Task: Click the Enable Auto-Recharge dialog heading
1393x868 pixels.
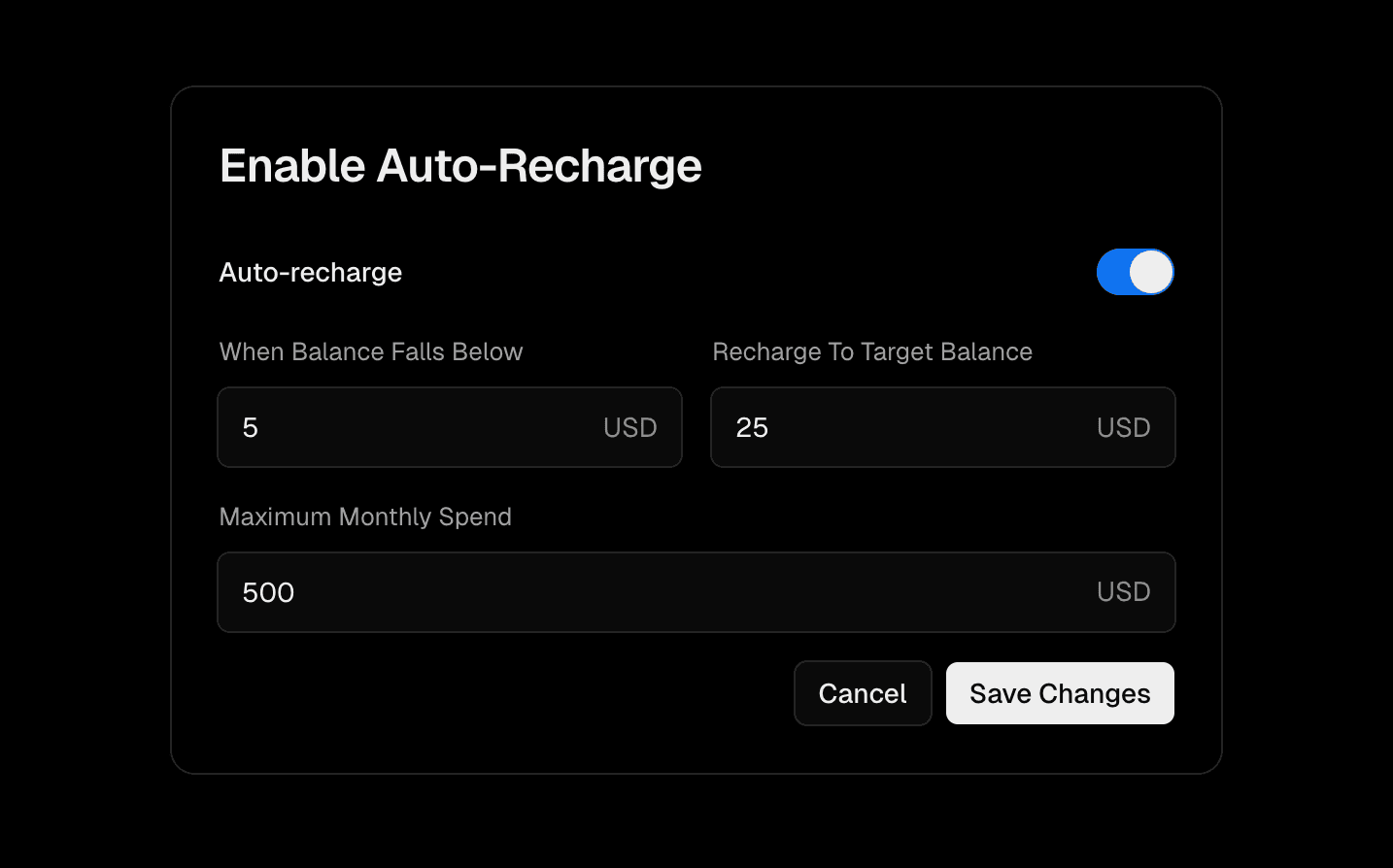Action: [460, 166]
